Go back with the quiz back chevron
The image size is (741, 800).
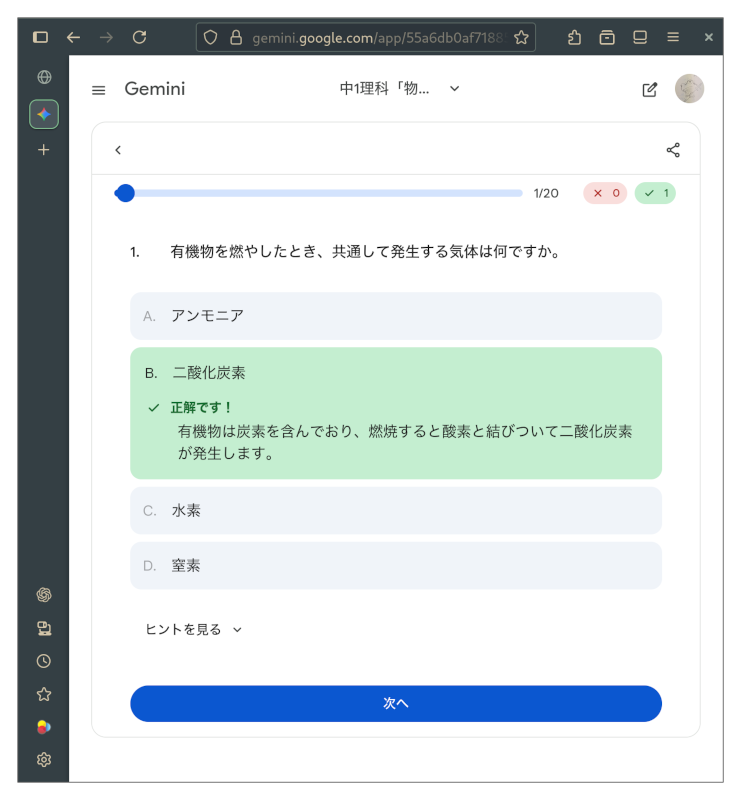[118, 150]
